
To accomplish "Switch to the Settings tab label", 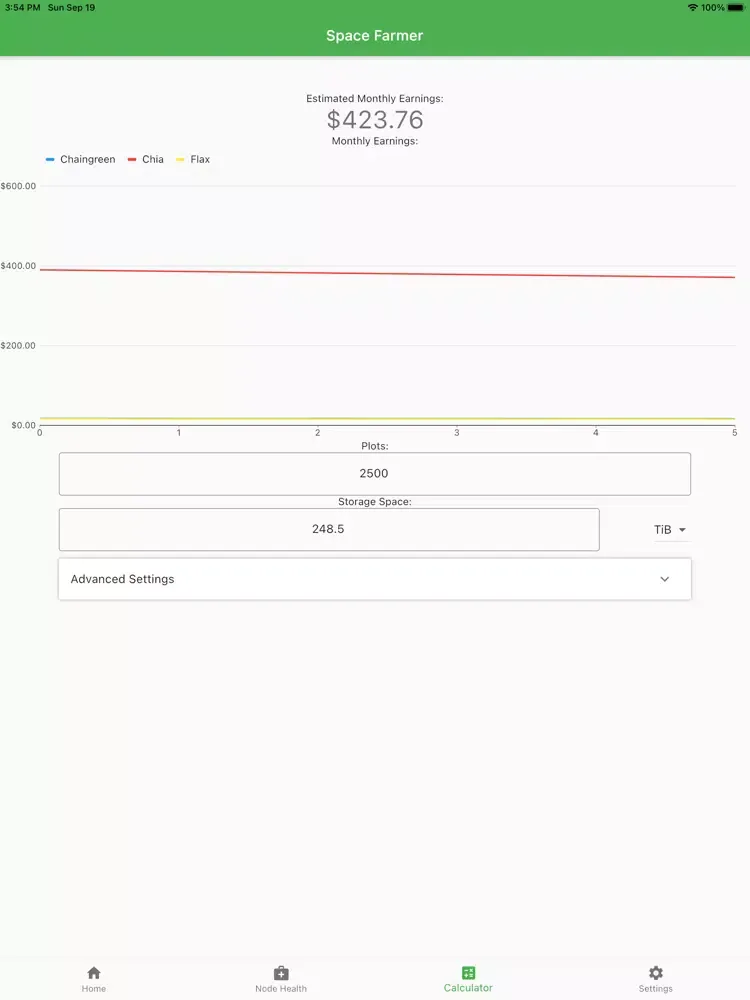I will 656,989.
